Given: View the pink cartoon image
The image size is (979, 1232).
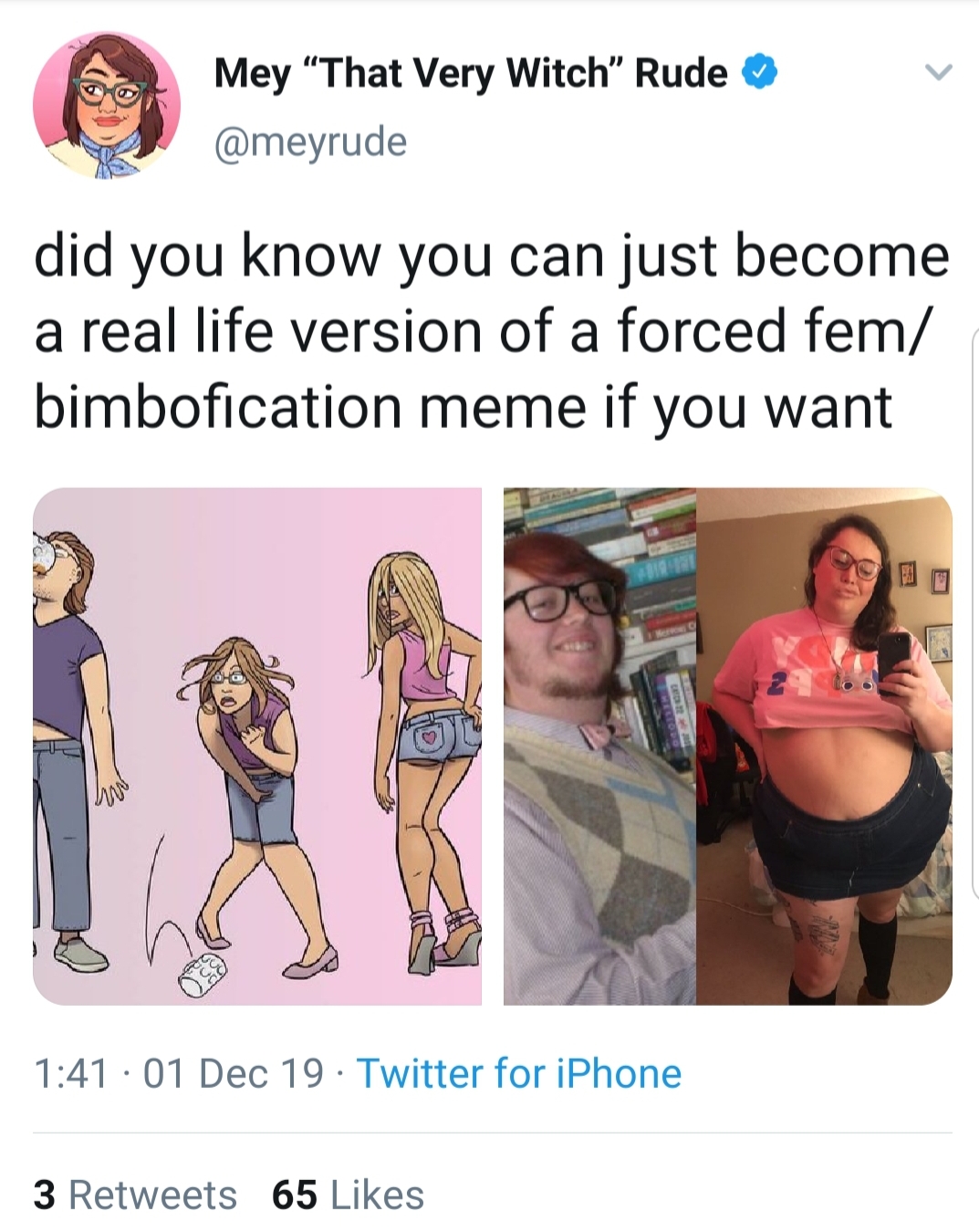Looking at the screenshot, I should click(257, 746).
